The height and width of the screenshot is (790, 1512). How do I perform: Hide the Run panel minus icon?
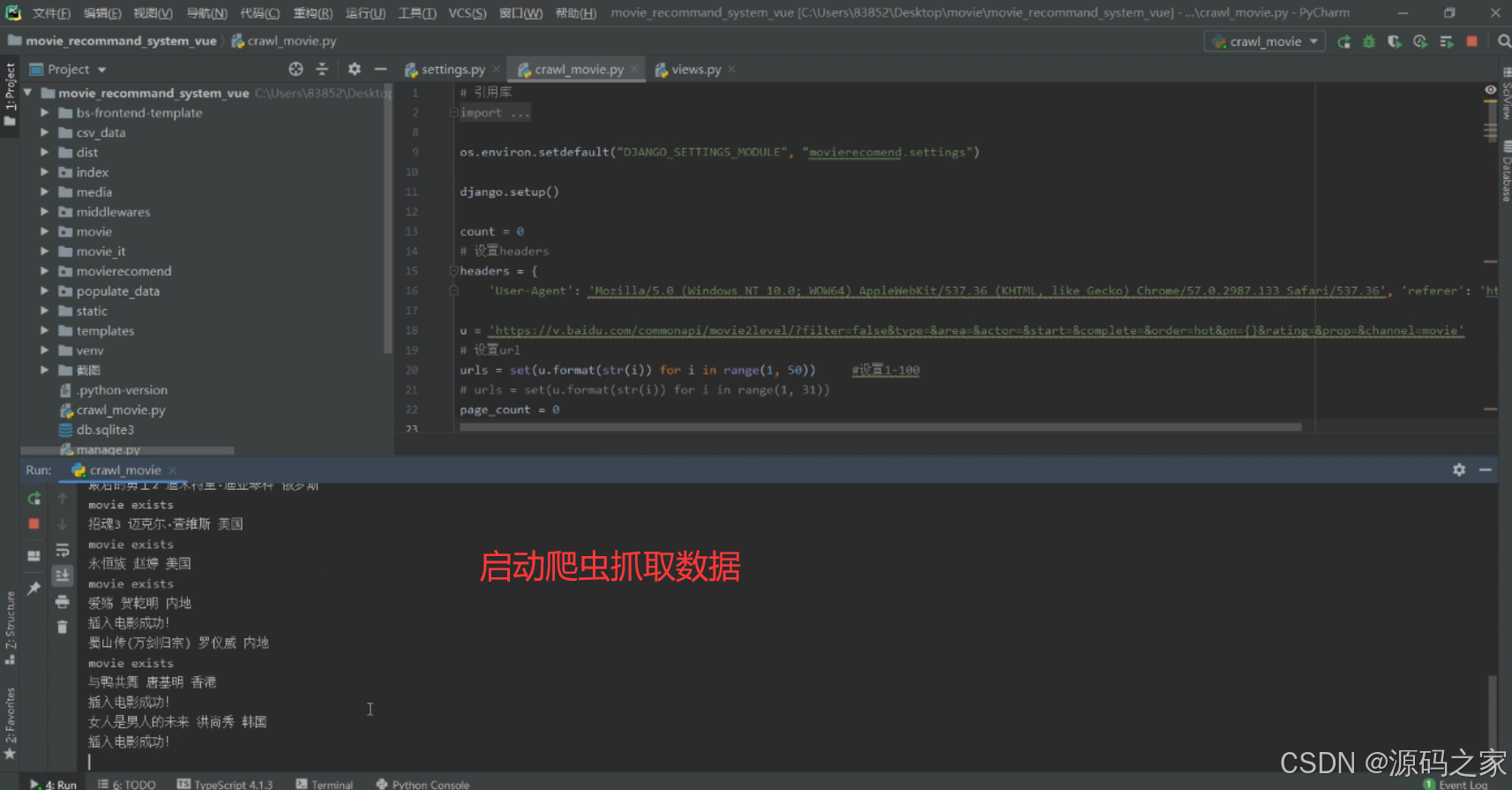(x=1486, y=470)
